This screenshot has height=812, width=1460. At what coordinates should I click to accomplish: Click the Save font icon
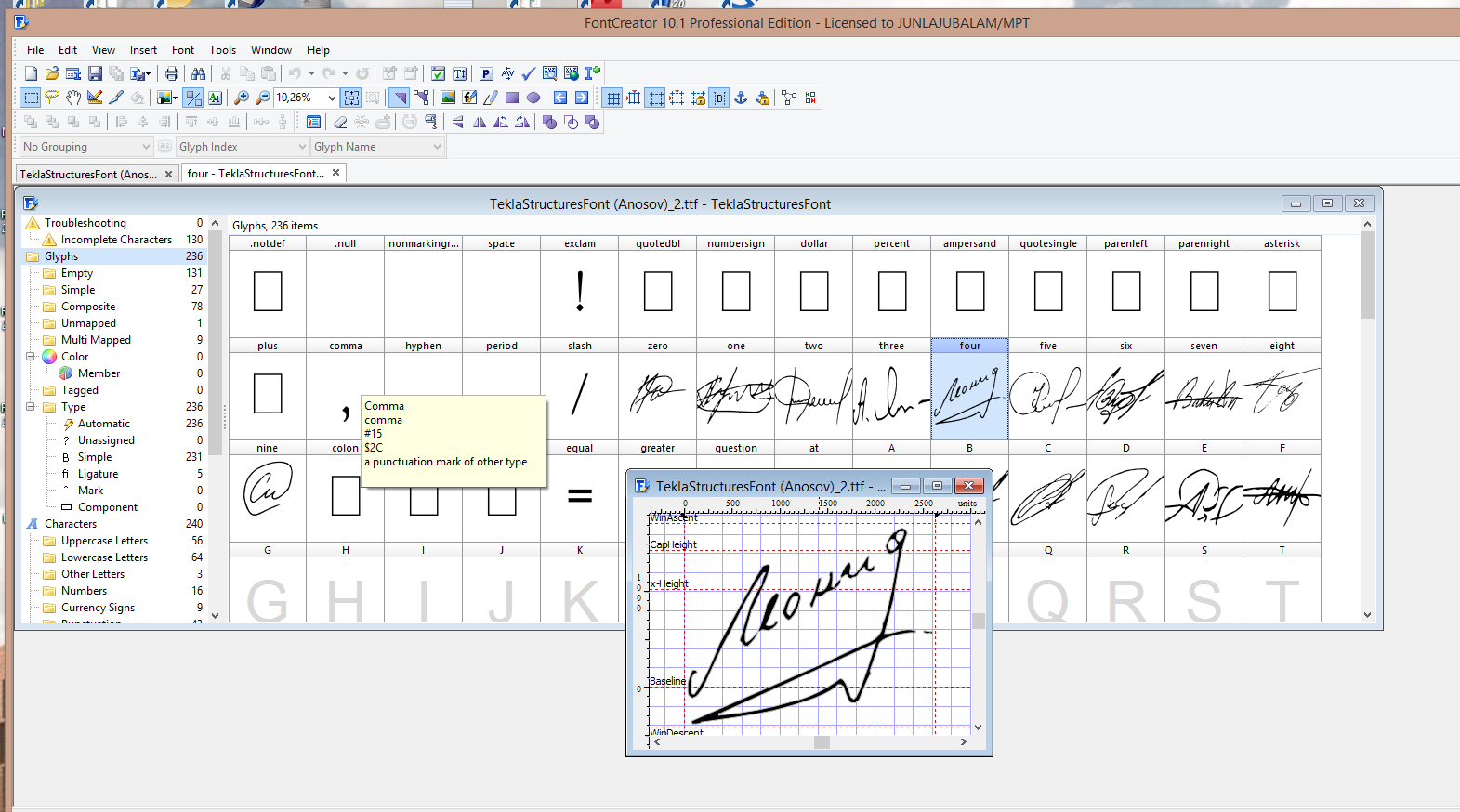95,73
